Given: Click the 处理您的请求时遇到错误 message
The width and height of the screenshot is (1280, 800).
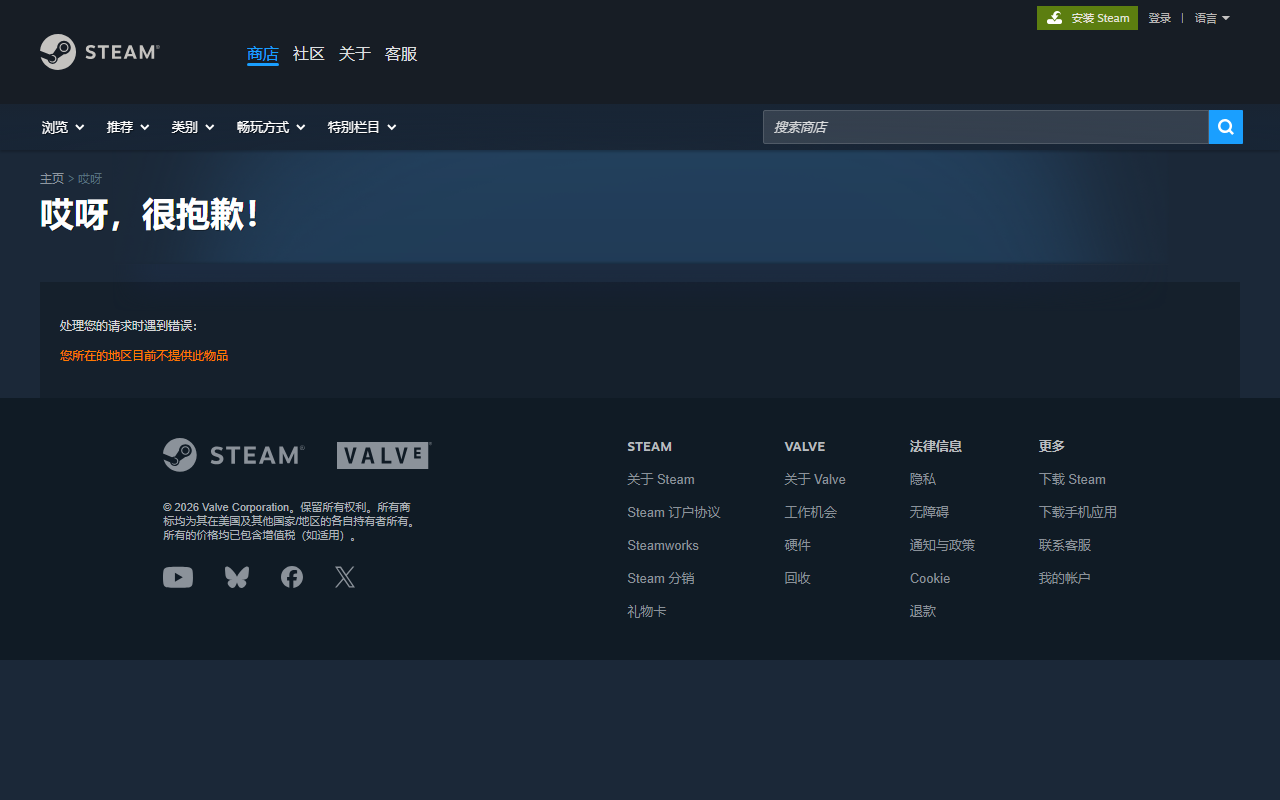Looking at the screenshot, I should [x=128, y=326].
